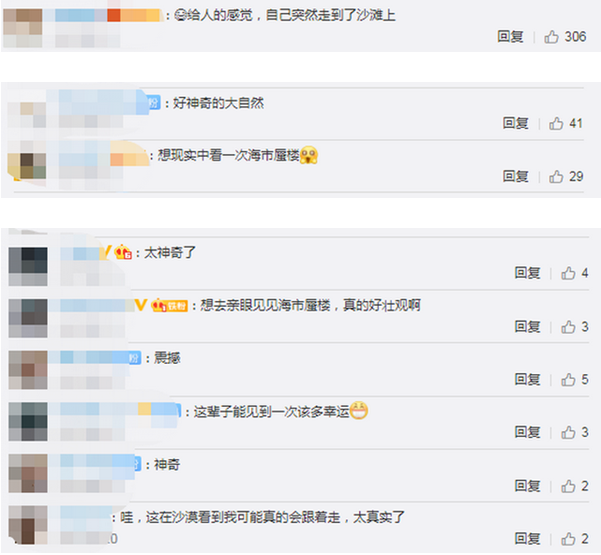
Task: Reply to the 太神奇了 comment
Action: tap(527, 273)
